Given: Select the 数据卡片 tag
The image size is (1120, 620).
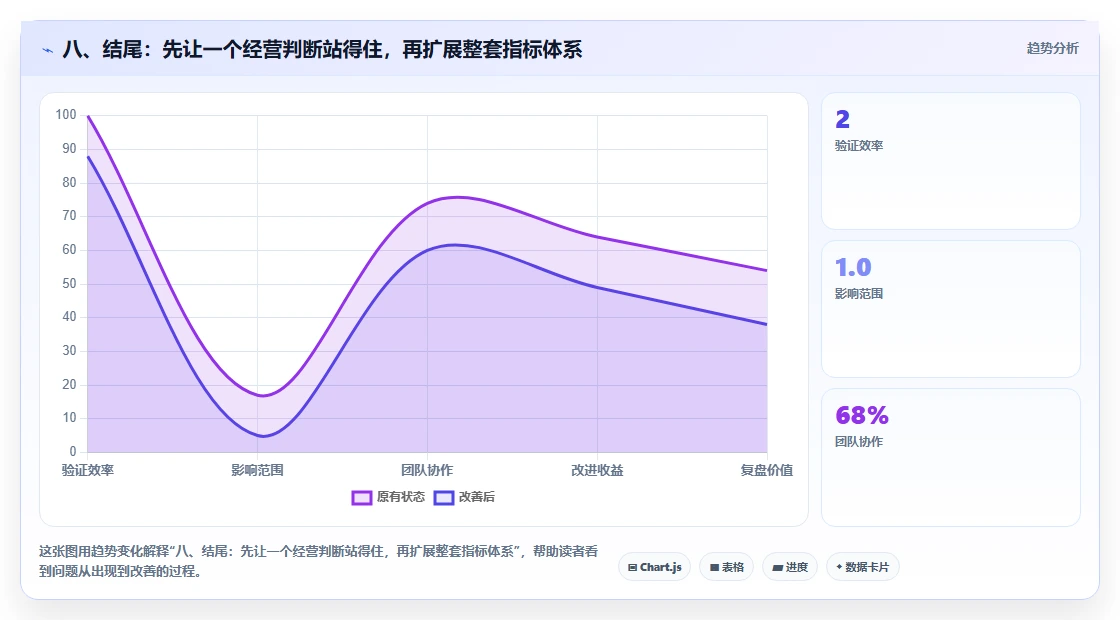Looking at the screenshot, I should [x=862, y=567].
